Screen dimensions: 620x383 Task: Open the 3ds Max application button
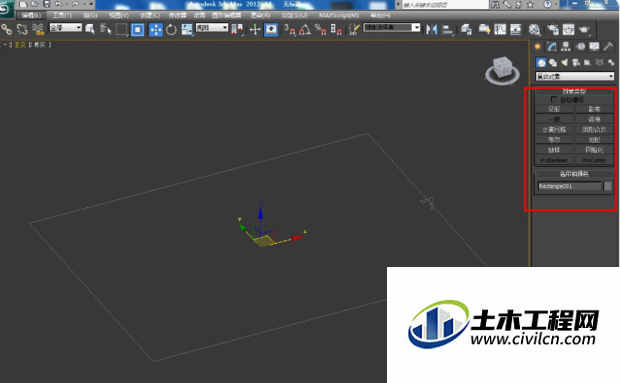(6, 8)
